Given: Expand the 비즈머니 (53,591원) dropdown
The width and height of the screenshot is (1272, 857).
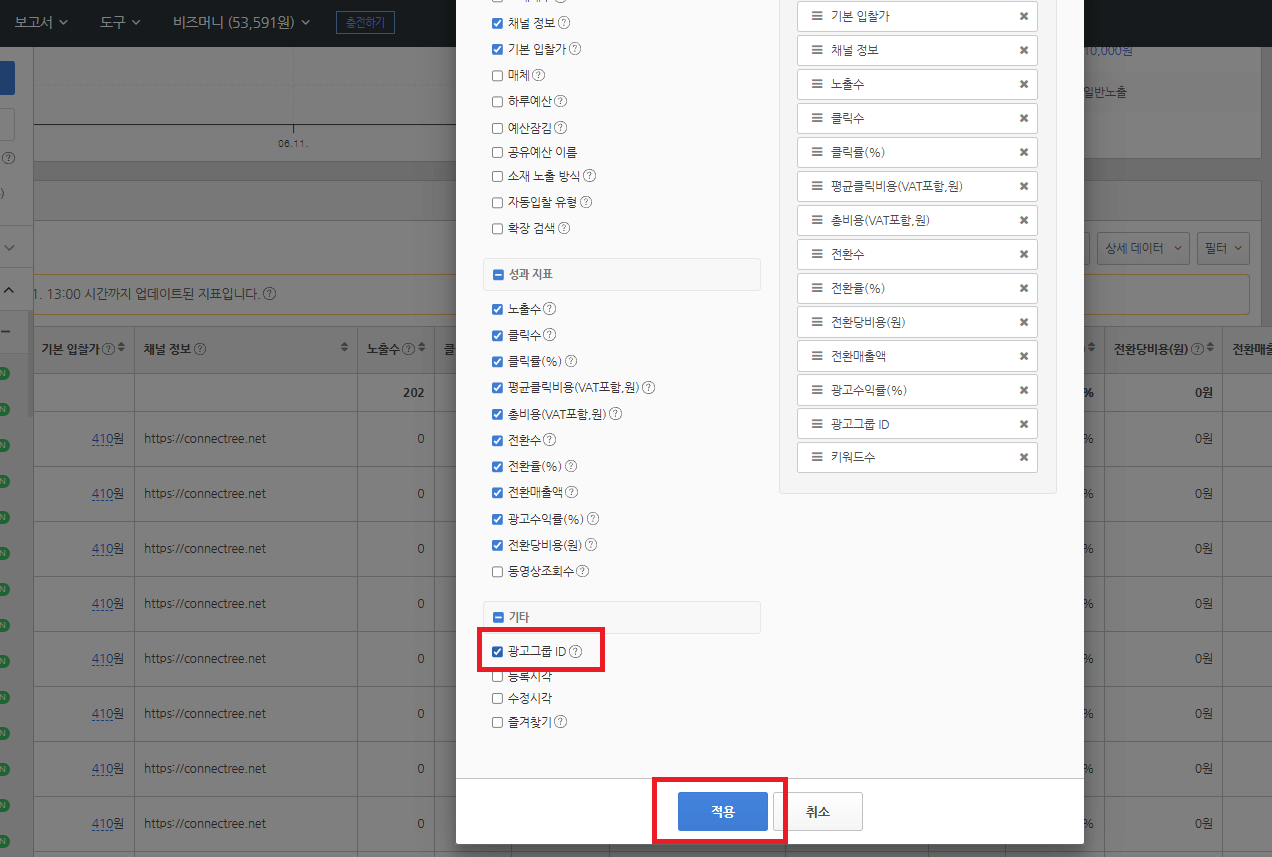Looking at the screenshot, I should tap(240, 20).
